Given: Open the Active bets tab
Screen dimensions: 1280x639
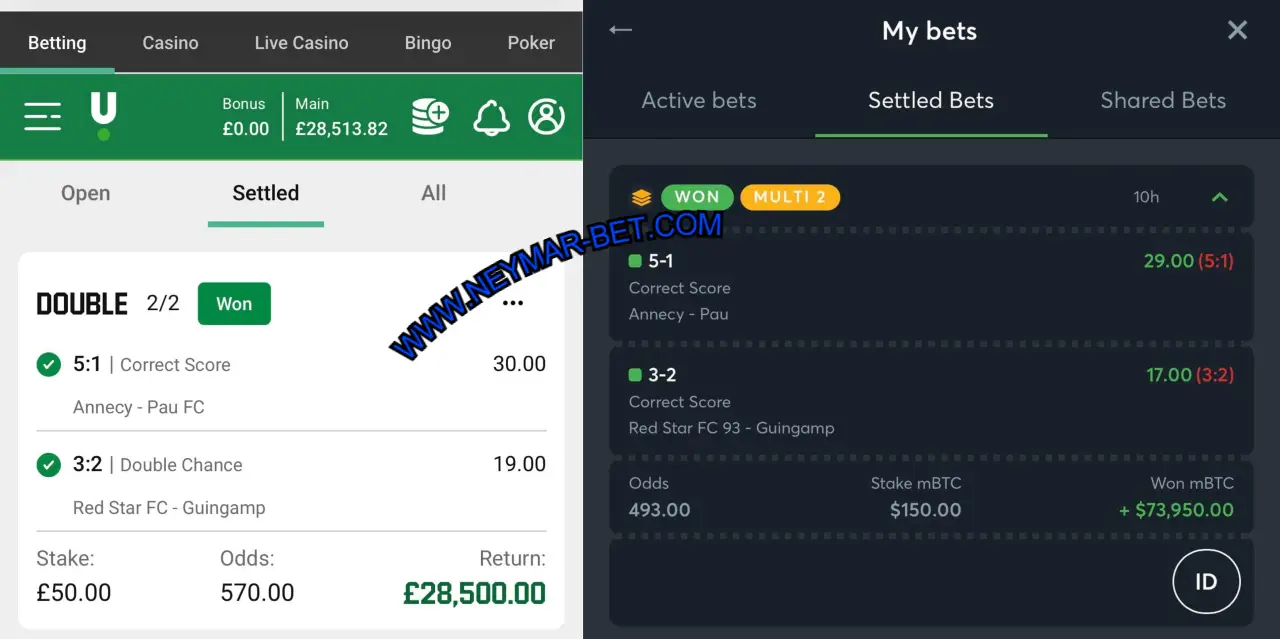Looking at the screenshot, I should [699, 100].
